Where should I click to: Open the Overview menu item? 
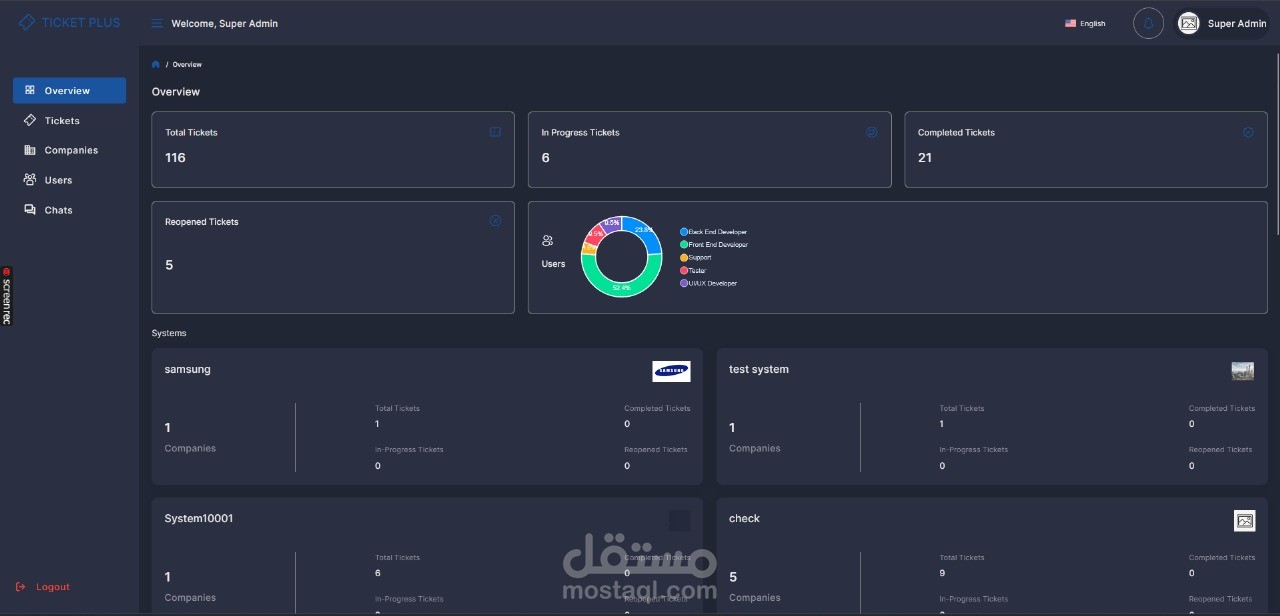(69, 90)
